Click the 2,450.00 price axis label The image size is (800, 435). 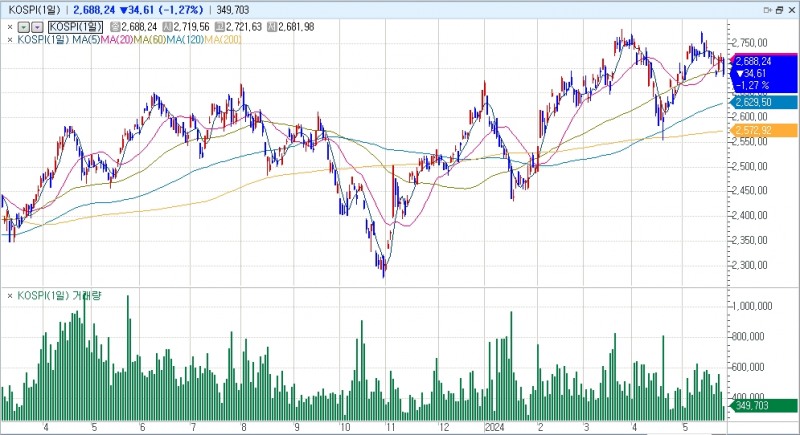coord(749,191)
